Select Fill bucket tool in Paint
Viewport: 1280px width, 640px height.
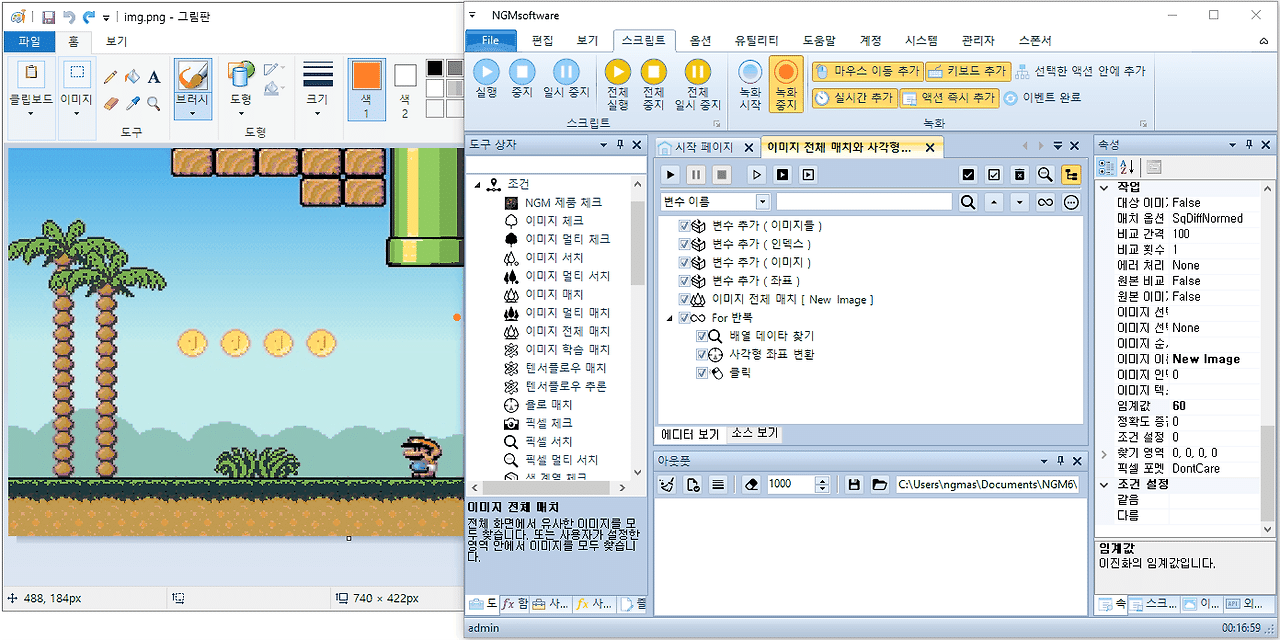(x=133, y=77)
